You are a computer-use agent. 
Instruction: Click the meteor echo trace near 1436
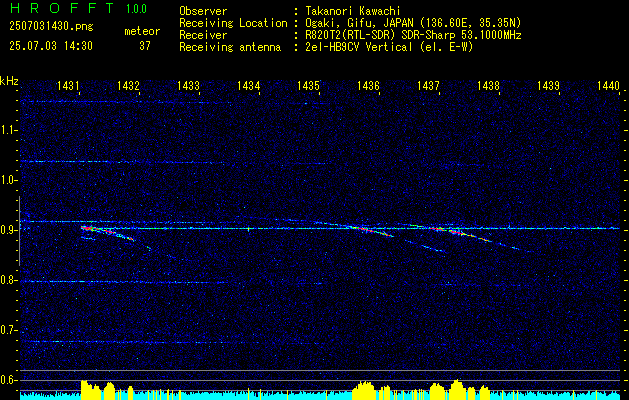371,231
